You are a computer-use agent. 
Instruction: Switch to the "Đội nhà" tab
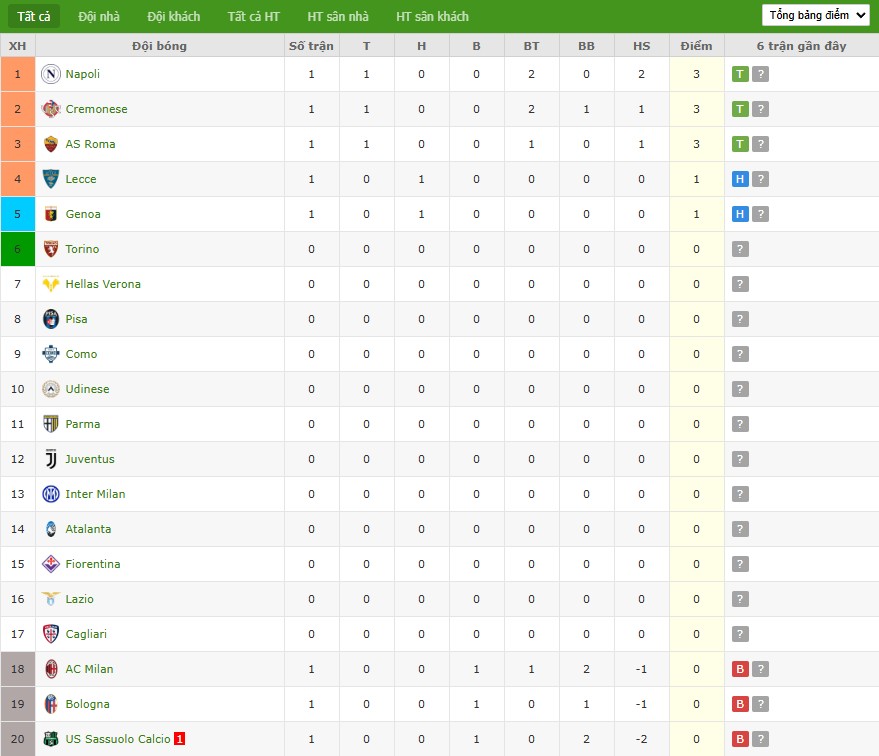(99, 16)
